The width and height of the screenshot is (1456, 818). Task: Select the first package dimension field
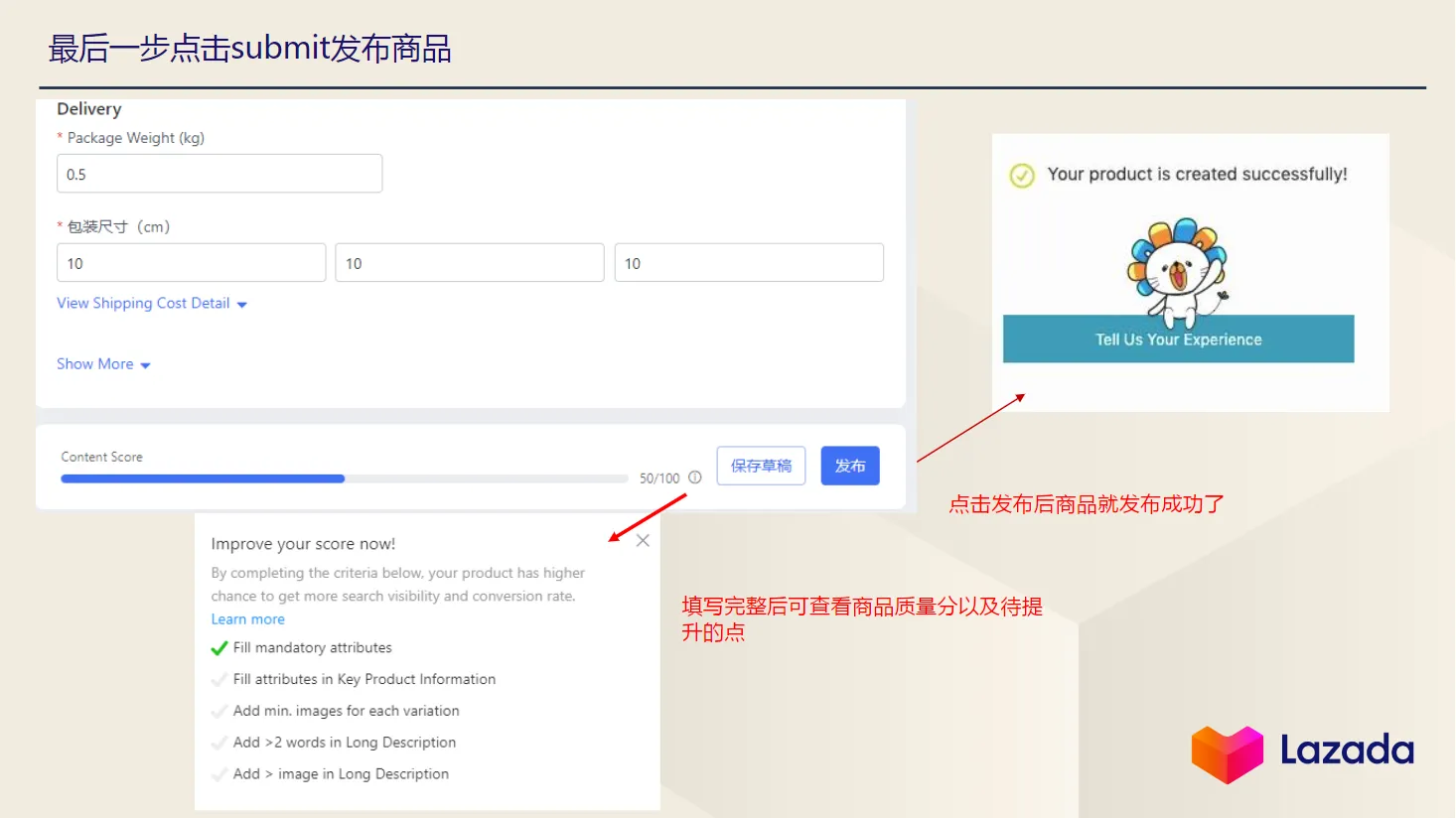click(191, 262)
